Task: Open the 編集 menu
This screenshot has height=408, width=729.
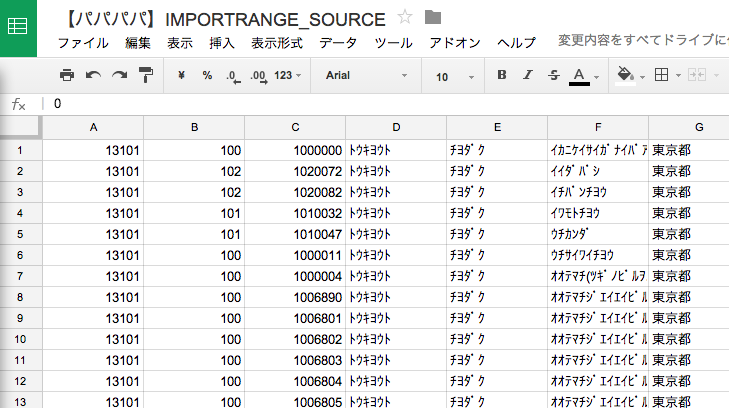Action: 138,43
